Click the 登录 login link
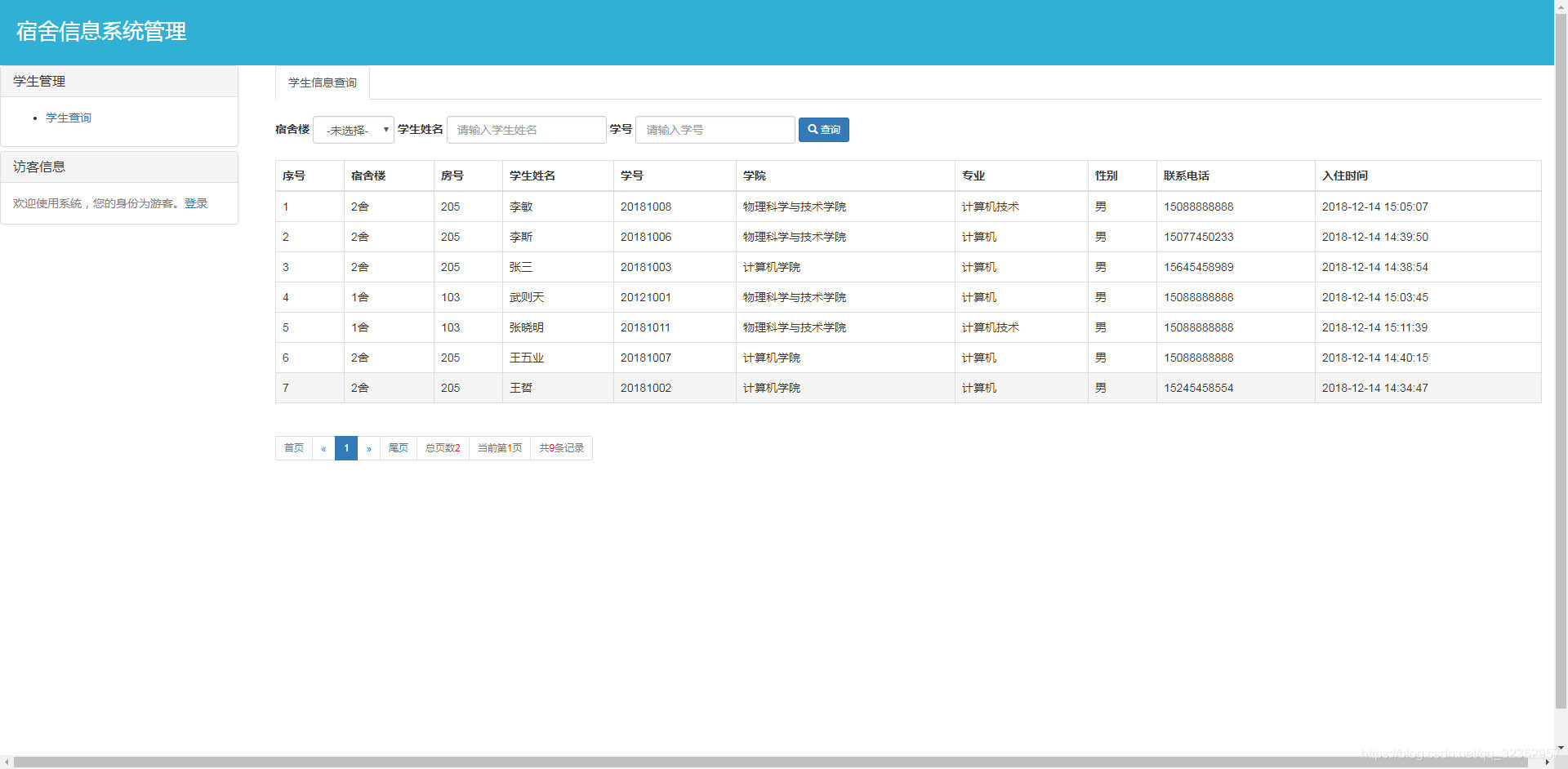This screenshot has height=769, width=1568. click(x=196, y=203)
